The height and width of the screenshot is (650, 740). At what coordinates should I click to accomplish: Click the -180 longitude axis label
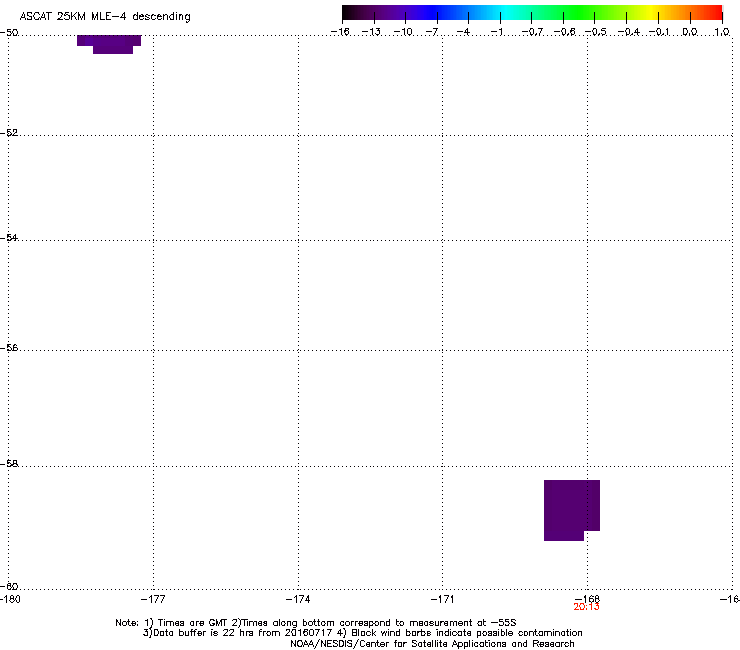tap(10, 599)
